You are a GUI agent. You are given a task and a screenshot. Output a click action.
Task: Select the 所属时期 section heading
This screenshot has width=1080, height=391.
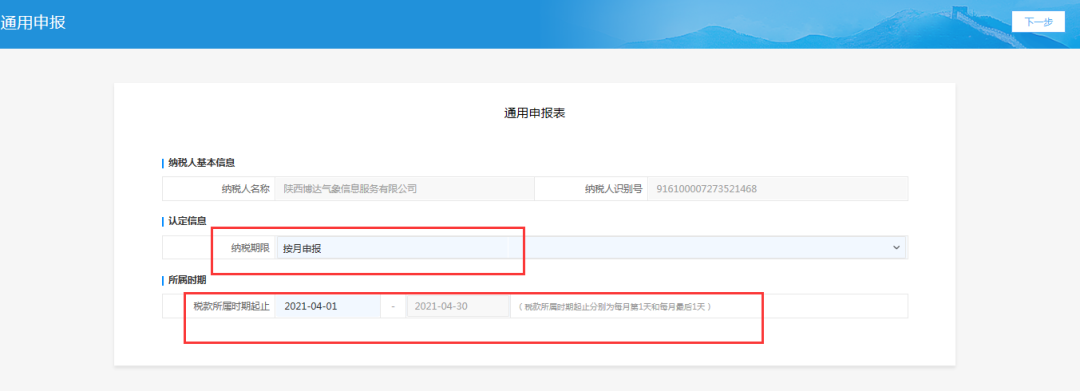(x=187, y=280)
